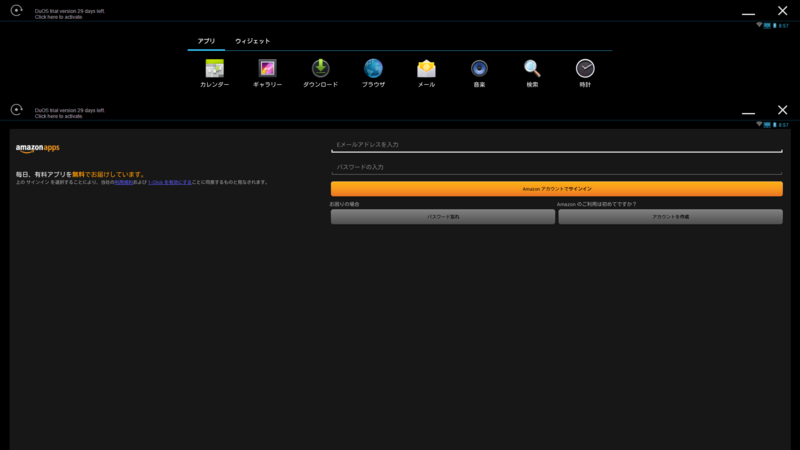The width and height of the screenshot is (800, 450).
Task: Open the 音楽 (Music) speaker icon
Action: tap(479, 68)
